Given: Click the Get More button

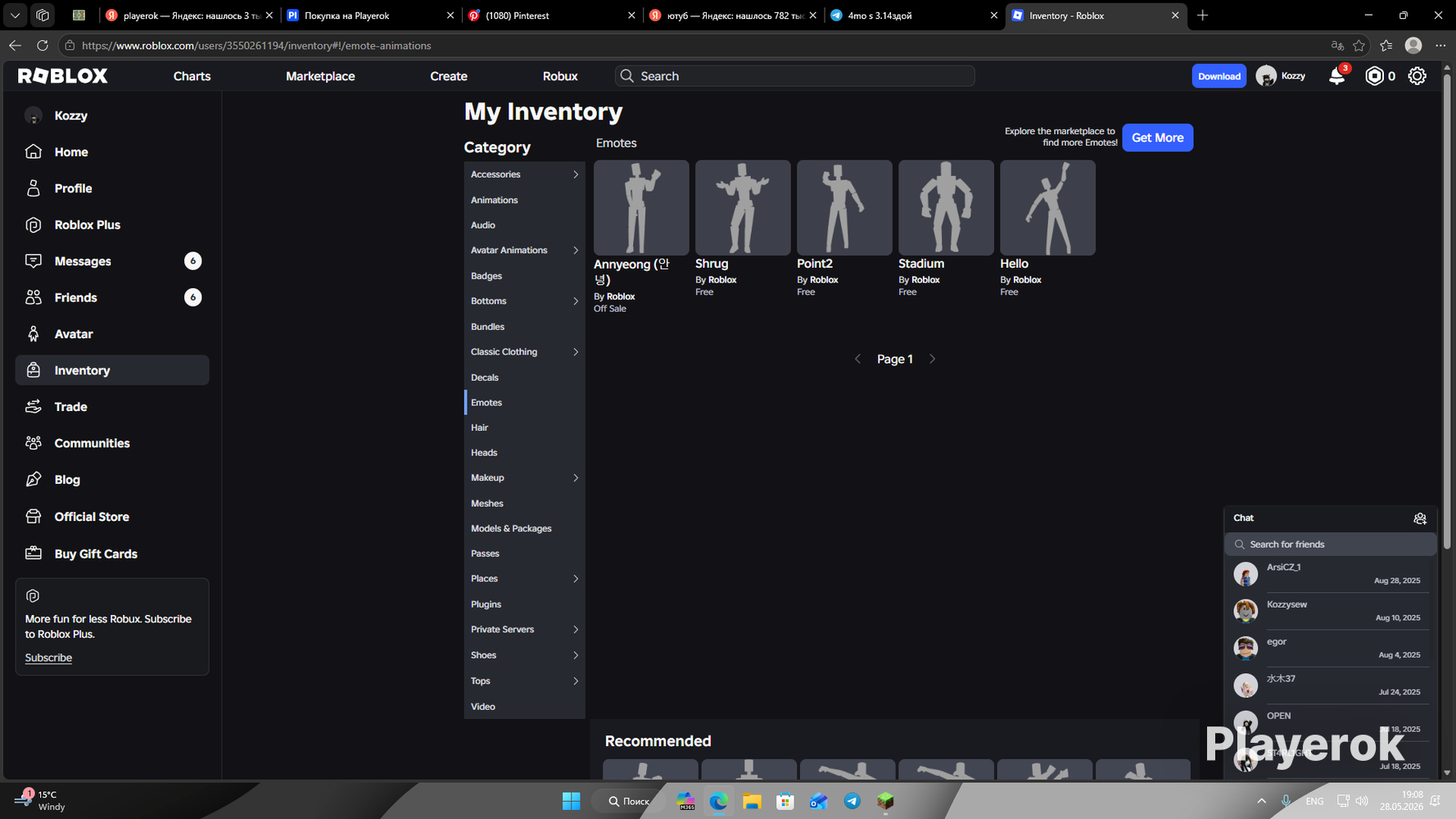Looking at the screenshot, I should tap(1157, 138).
